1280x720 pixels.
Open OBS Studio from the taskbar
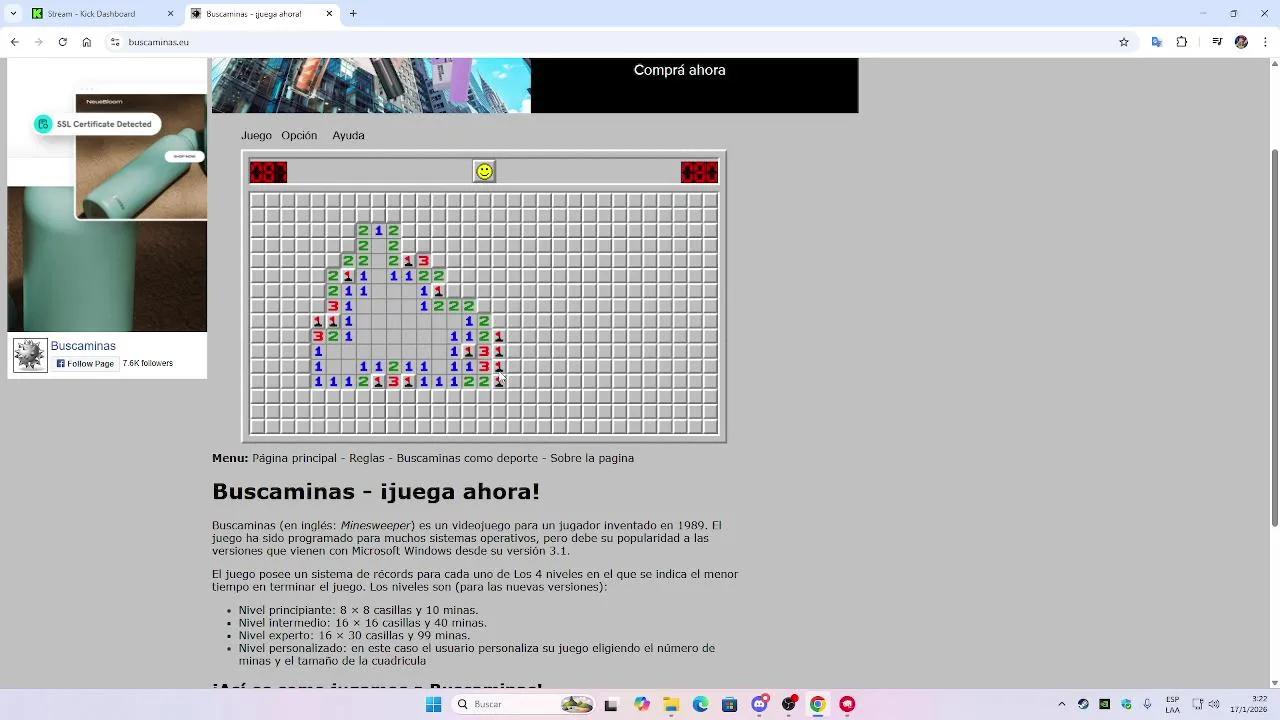tap(788, 704)
